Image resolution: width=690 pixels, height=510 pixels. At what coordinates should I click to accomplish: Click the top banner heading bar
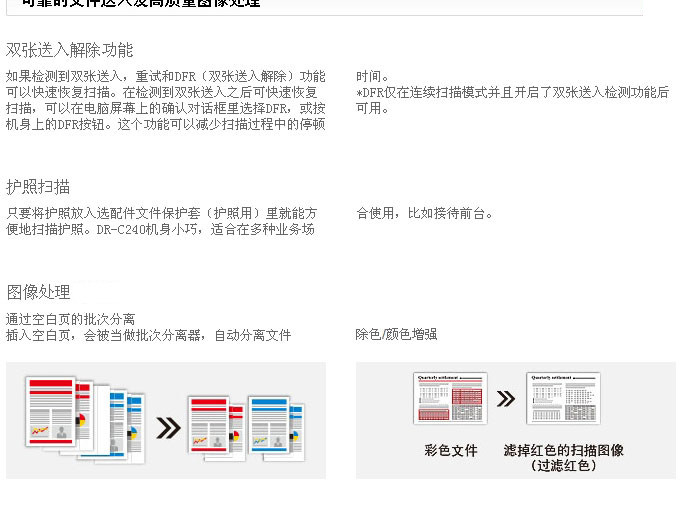tap(324, 7)
